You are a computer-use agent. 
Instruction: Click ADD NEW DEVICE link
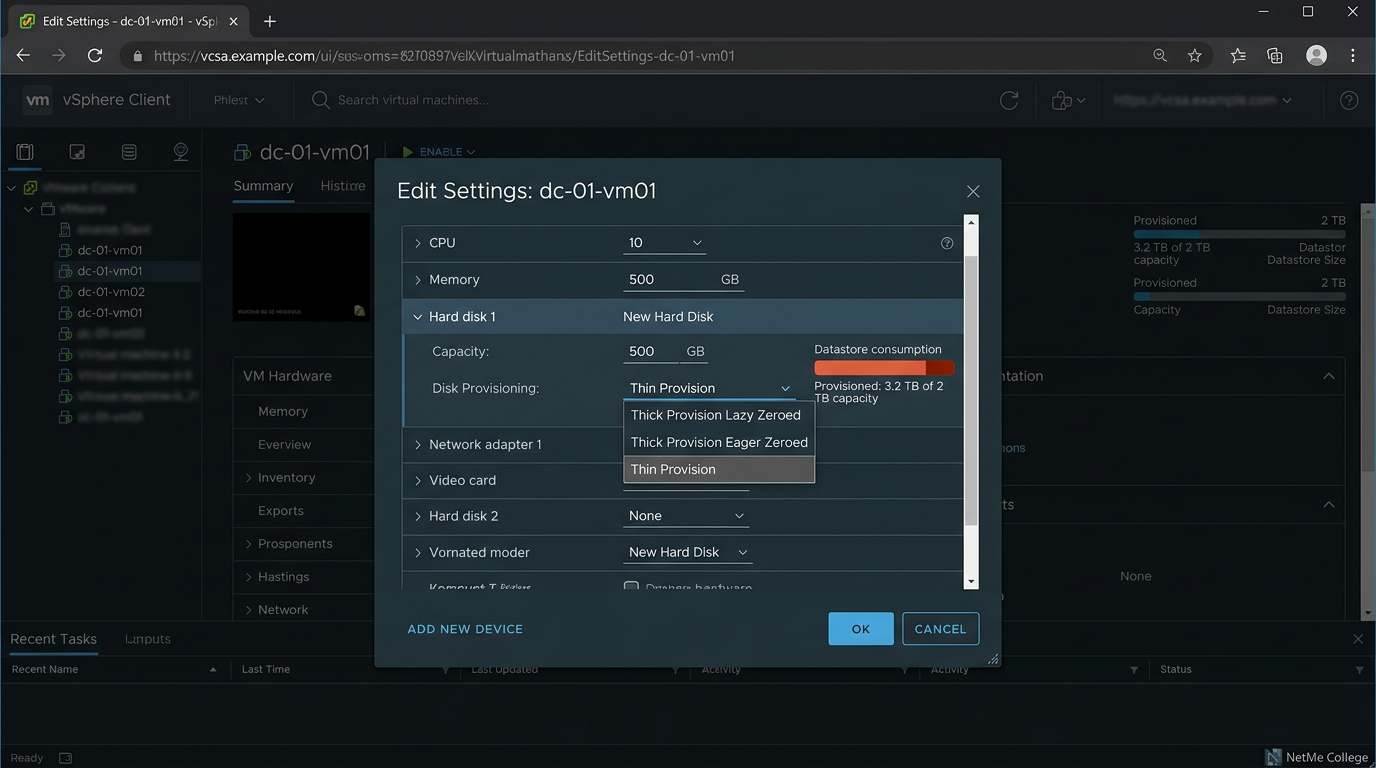click(x=465, y=629)
